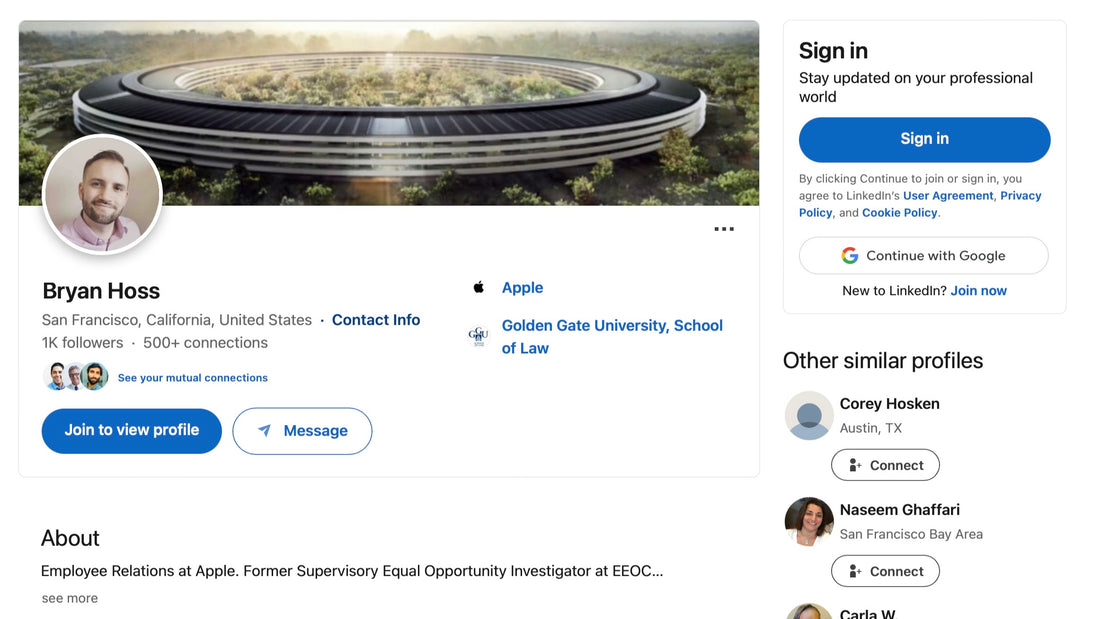Screen dimensions: 1100x619
Task: Click the Join now link
Action: click(978, 291)
